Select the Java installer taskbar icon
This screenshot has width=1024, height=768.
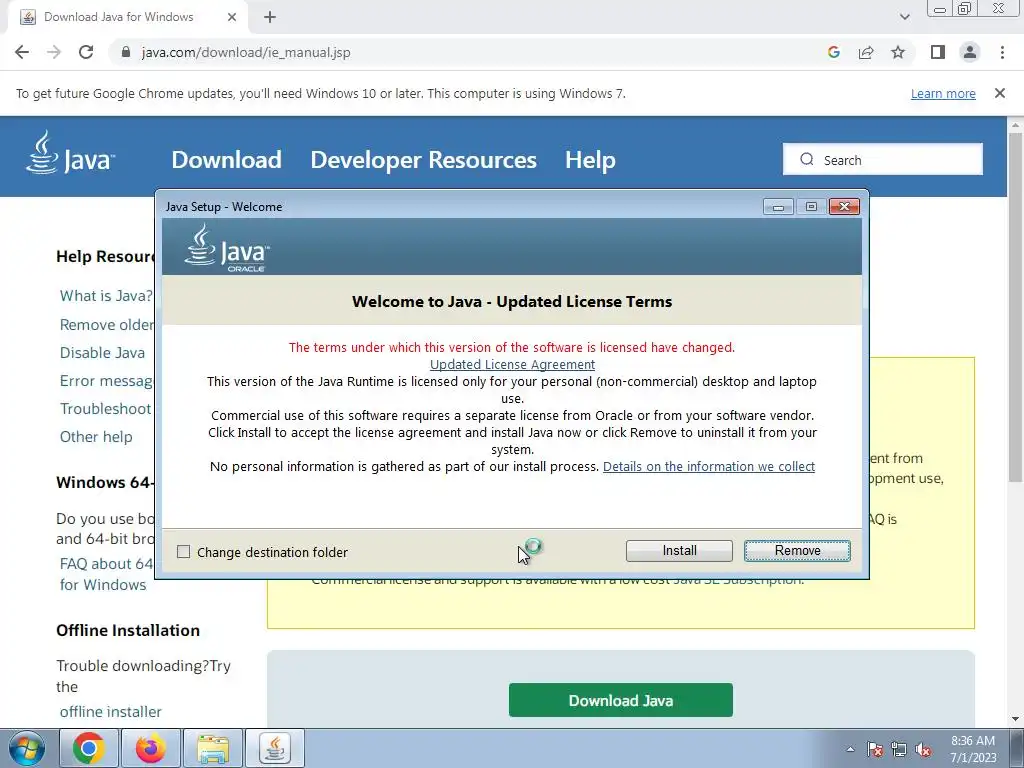pos(275,748)
